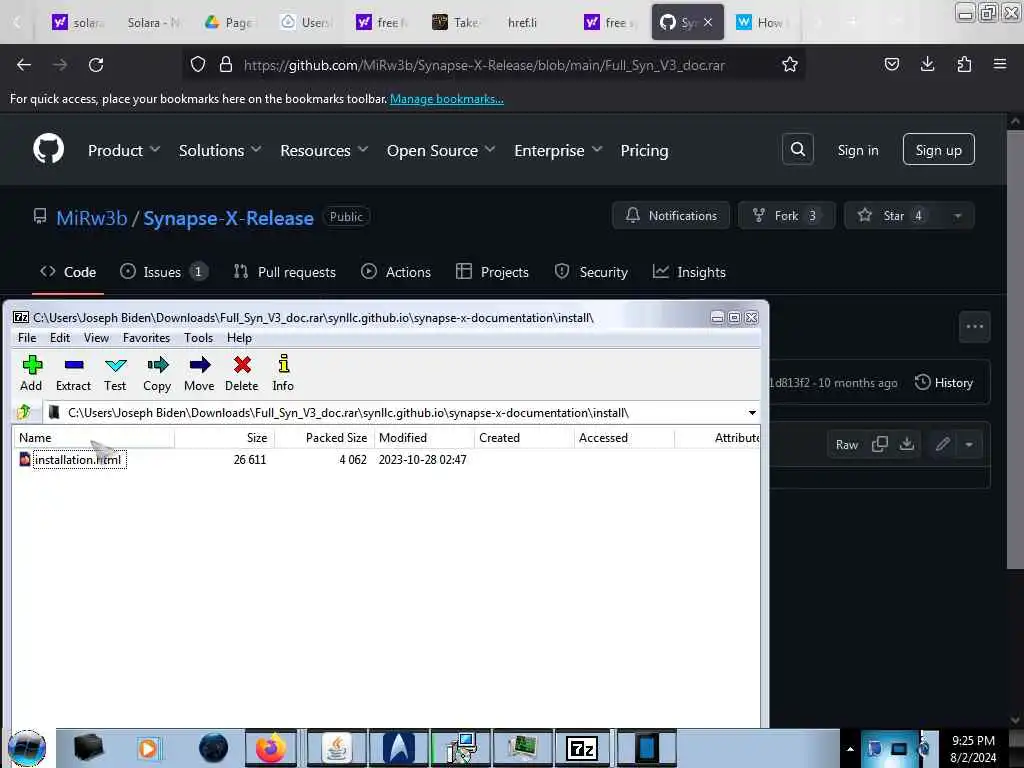This screenshot has height=768, width=1024.
Task: Click the Test icon in 7-Zip
Action: click(115, 374)
